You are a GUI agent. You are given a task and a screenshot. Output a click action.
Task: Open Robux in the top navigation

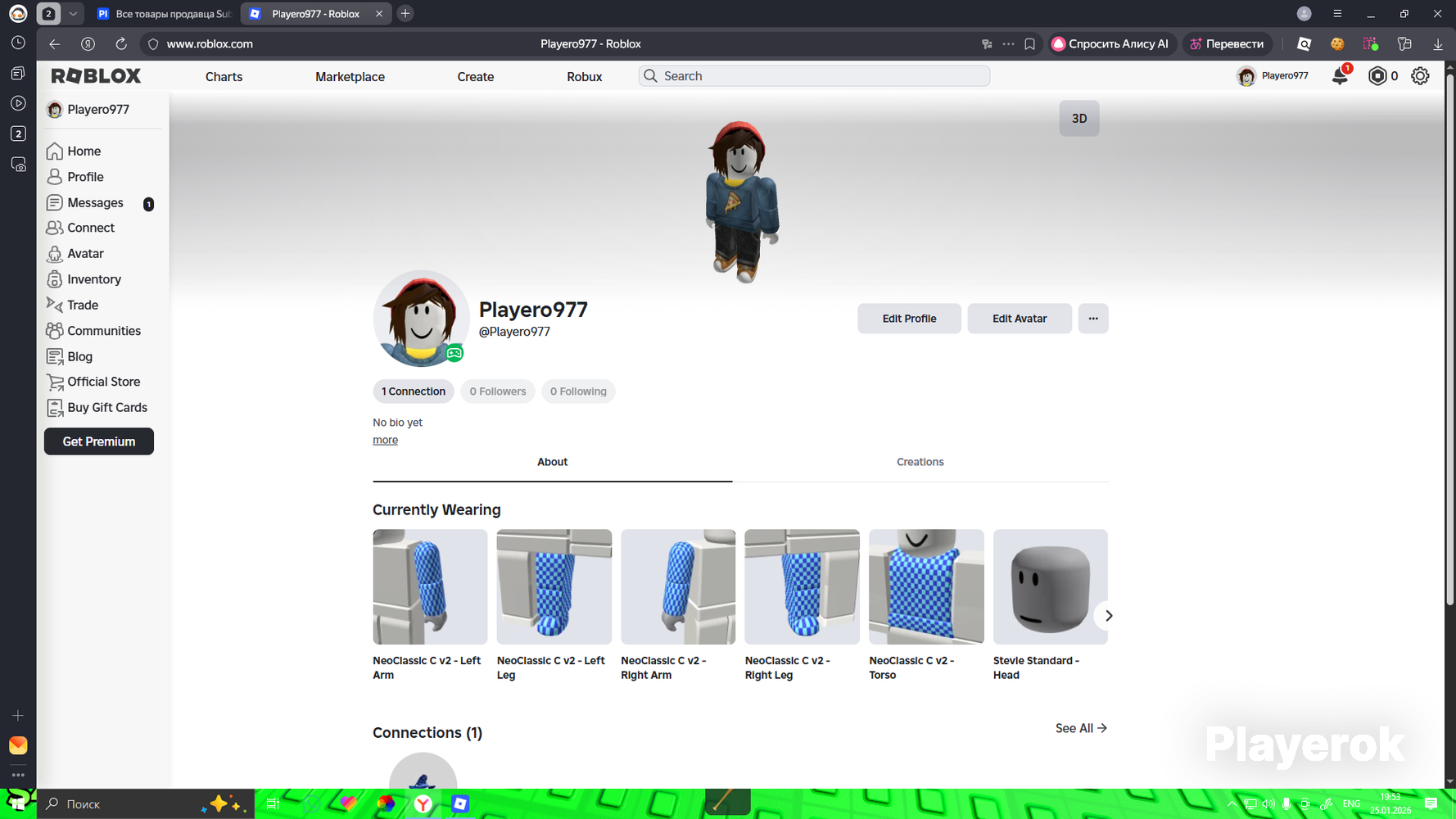[584, 77]
